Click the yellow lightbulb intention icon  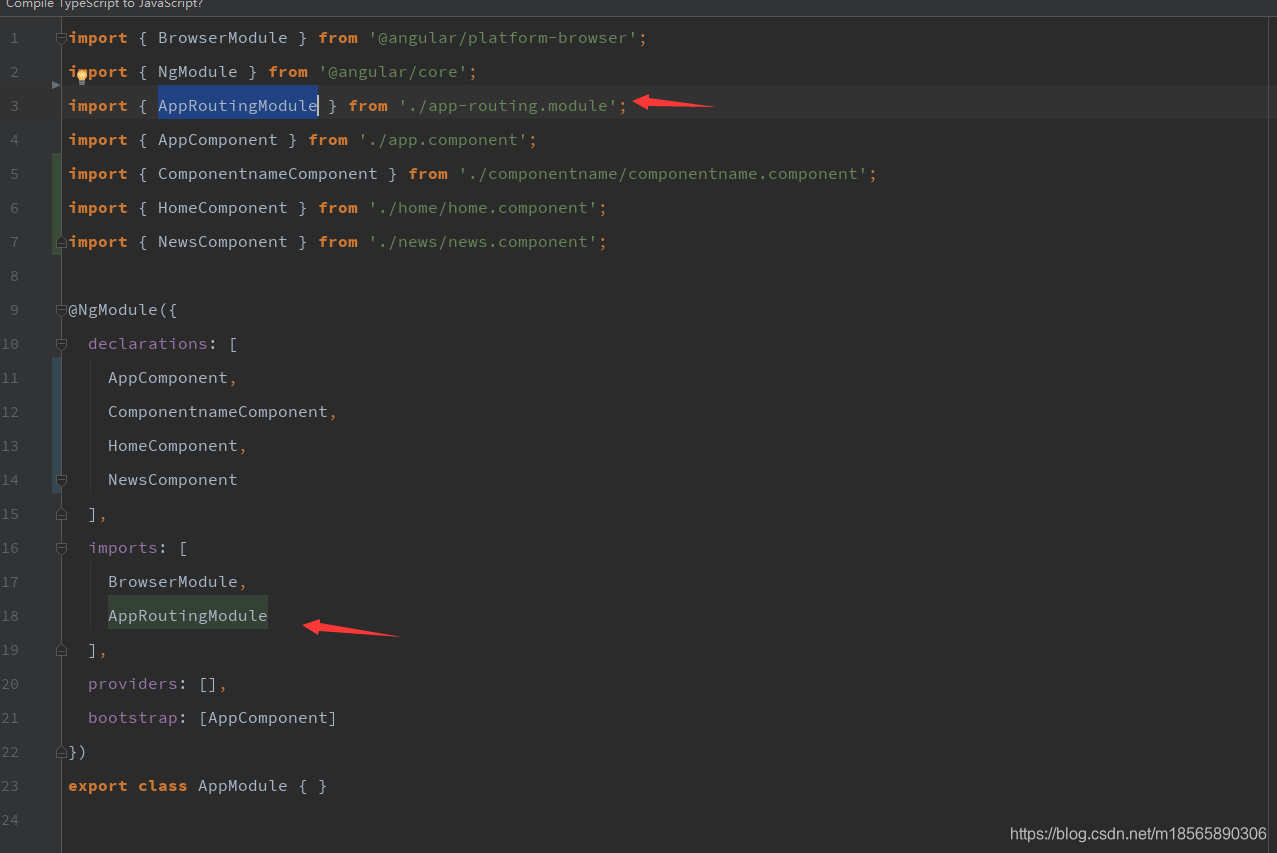pos(82,76)
